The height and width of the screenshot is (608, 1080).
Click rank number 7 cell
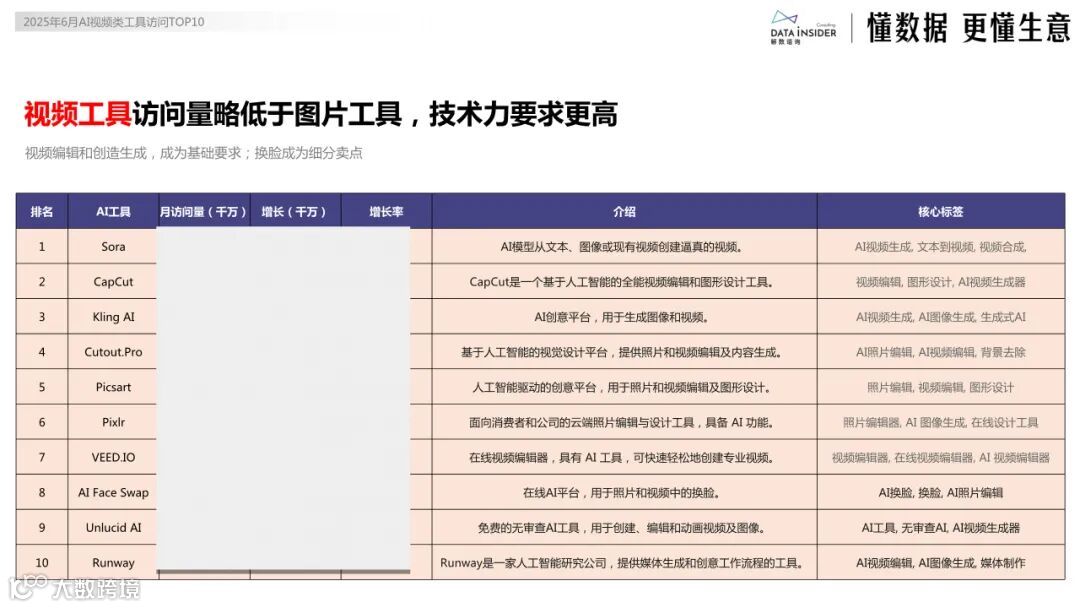click(42, 457)
